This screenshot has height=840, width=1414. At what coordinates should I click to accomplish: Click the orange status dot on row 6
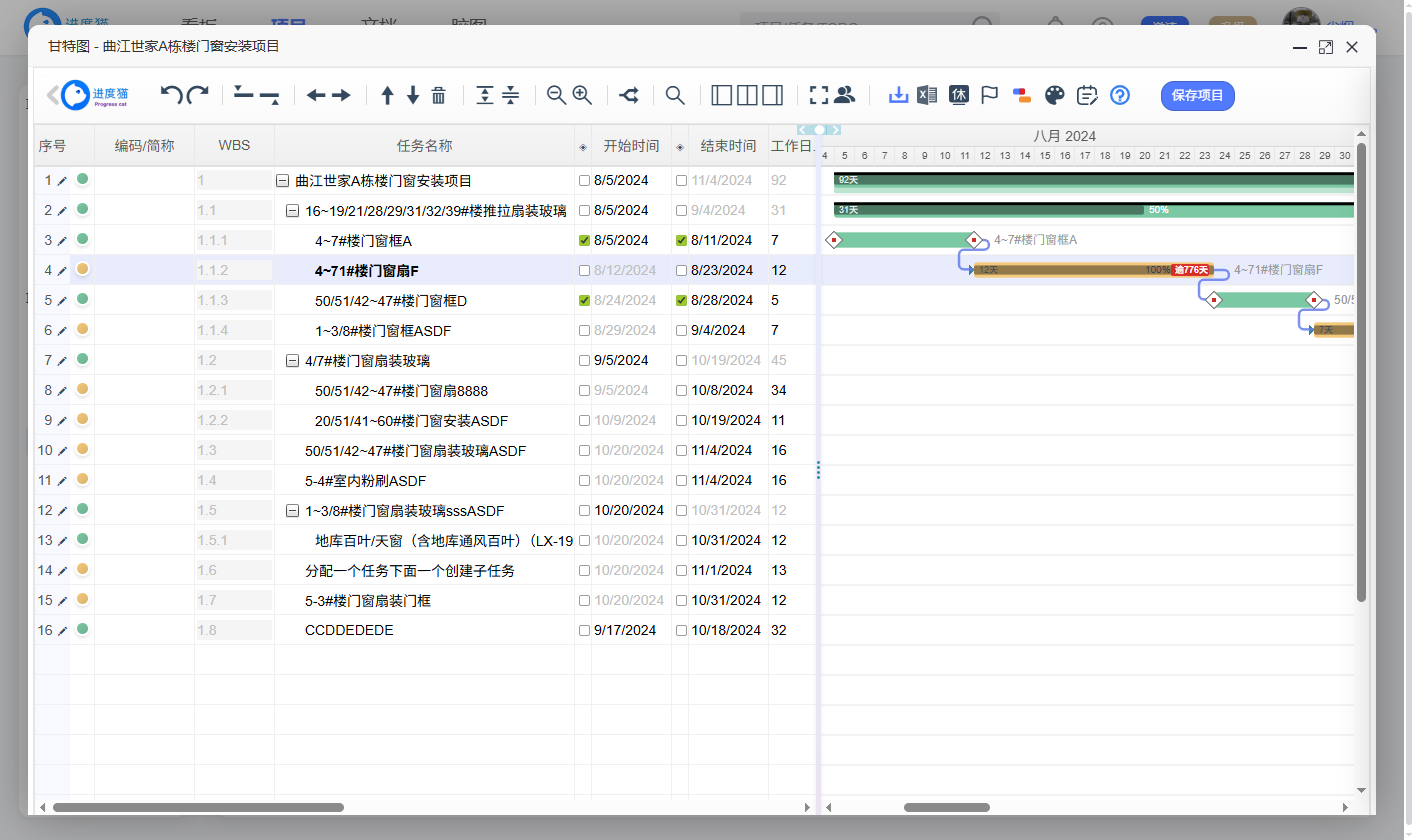tap(83, 329)
